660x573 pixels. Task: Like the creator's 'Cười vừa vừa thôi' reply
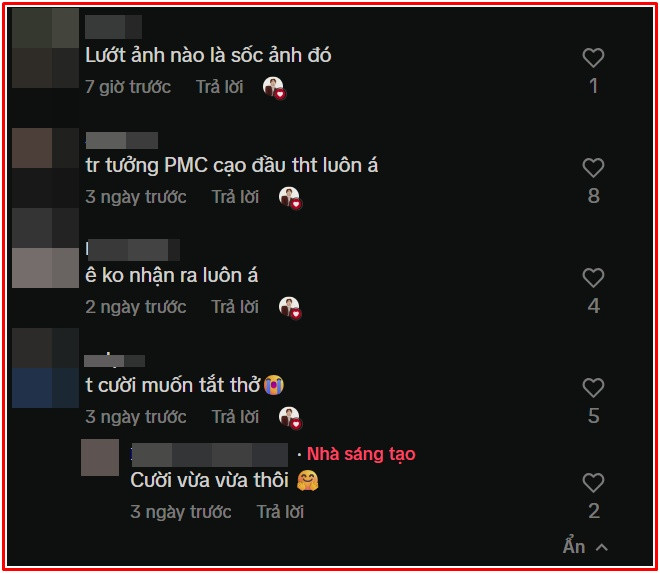[593, 482]
